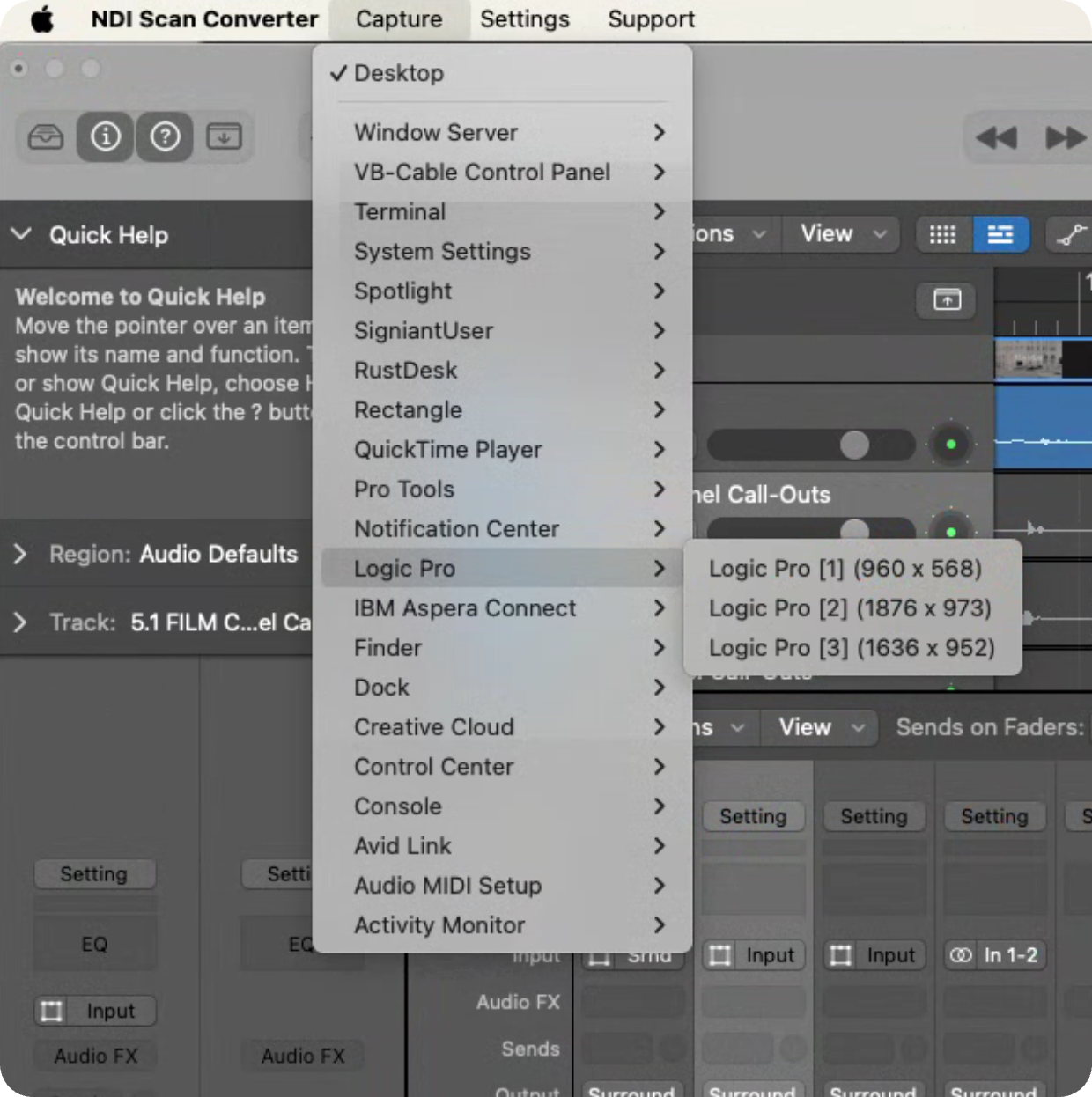The width and height of the screenshot is (1092, 1097).
Task: Open the Finder submenu
Action: [502, 647]
